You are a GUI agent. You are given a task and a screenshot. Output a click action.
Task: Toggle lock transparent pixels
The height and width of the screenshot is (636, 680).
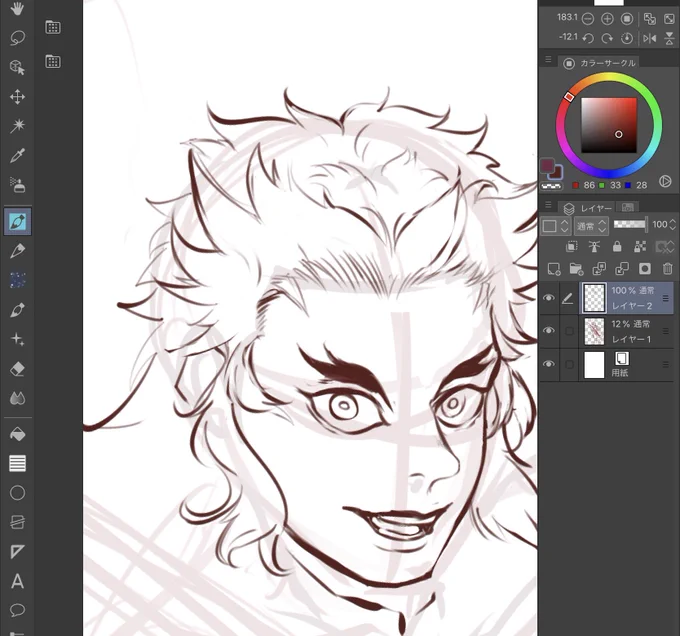pyautogui.click(x=640, y=247)
